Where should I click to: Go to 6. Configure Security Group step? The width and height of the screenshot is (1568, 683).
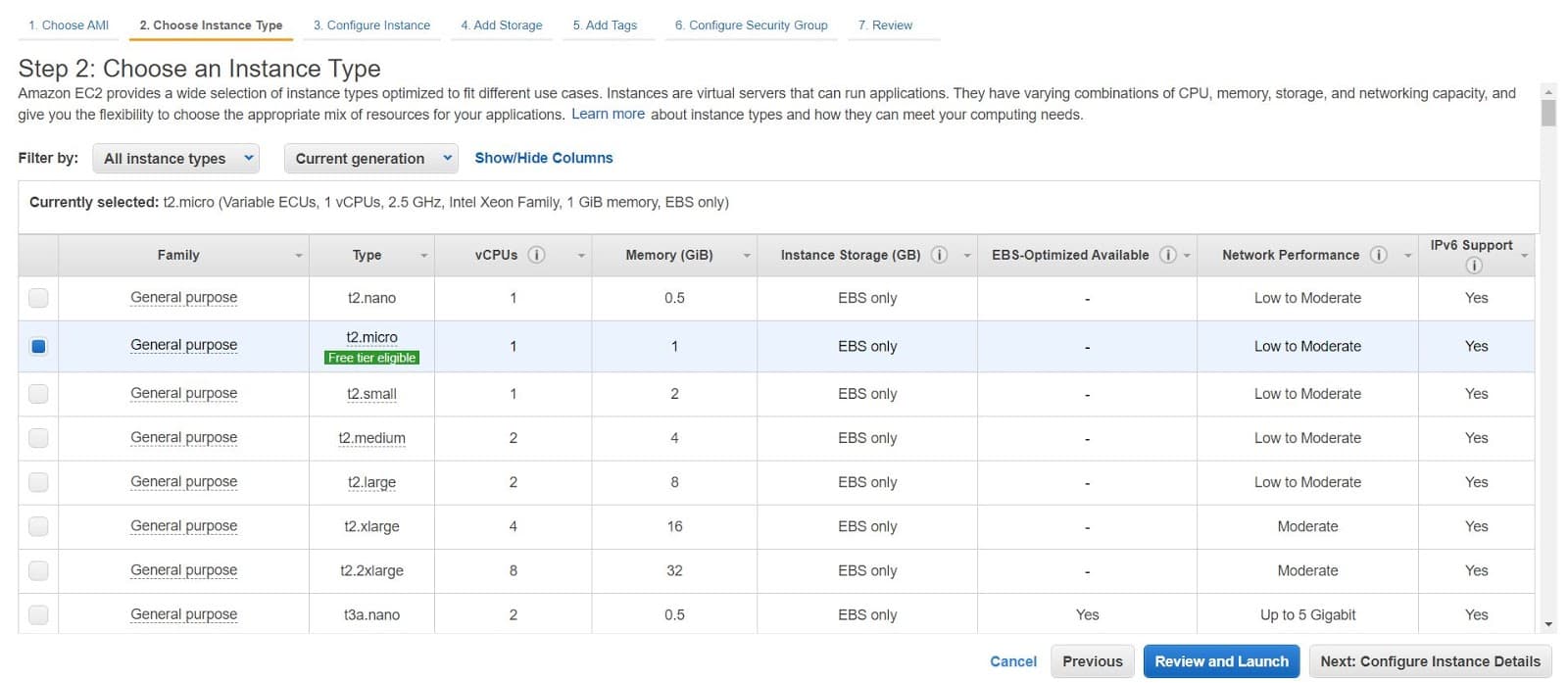point(751,25)
